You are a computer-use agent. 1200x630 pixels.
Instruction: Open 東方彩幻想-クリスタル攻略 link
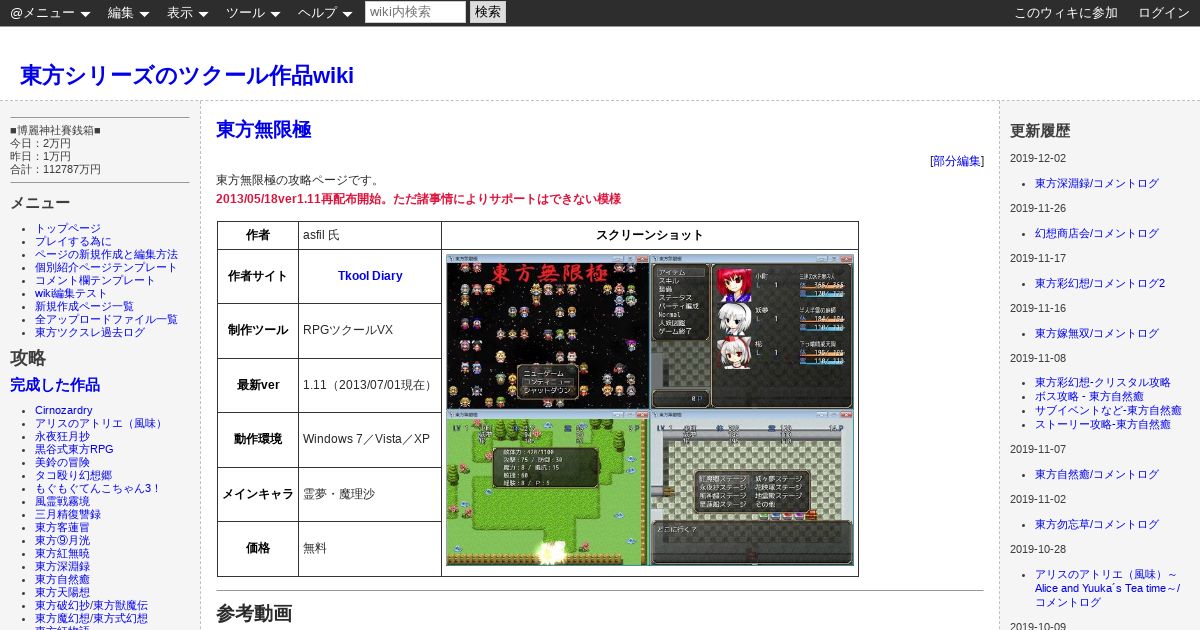(1103, 383)
